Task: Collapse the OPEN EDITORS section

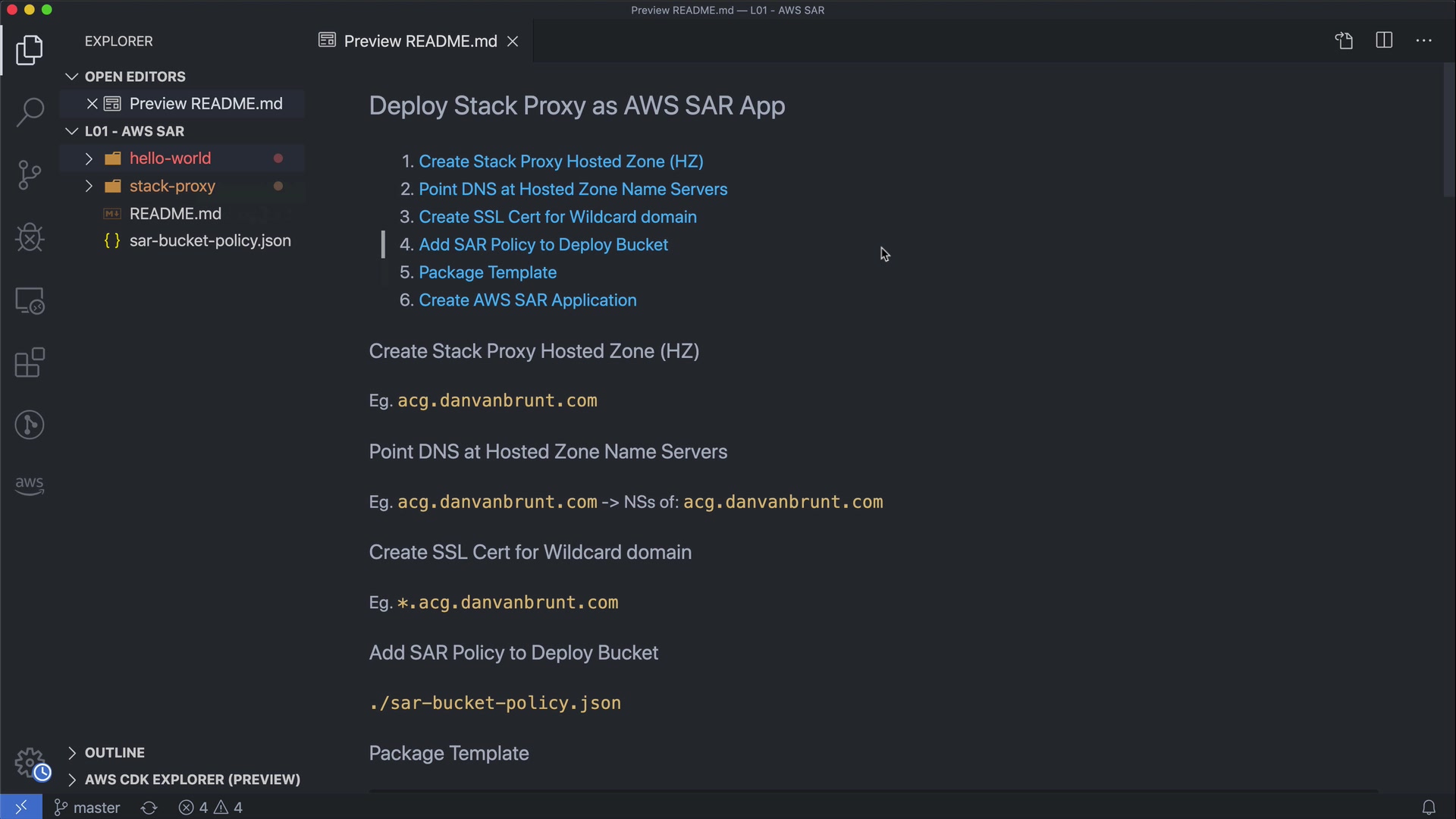Action: 134,77
